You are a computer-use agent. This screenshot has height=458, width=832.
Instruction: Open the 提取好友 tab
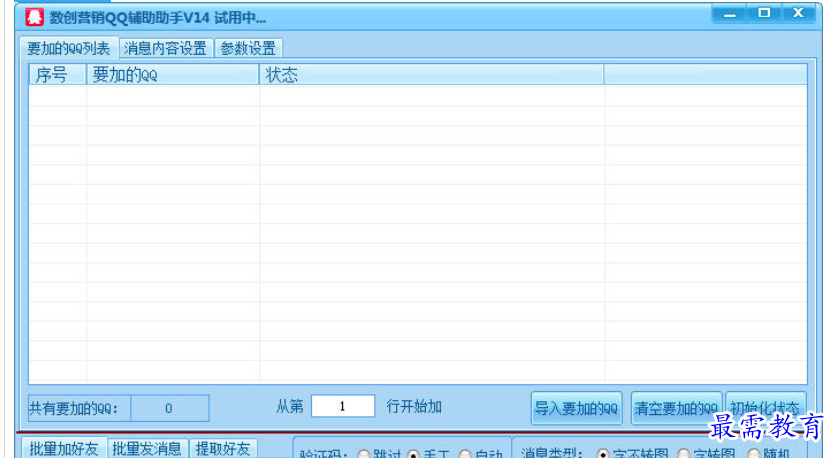pyautogui.click(x=223, y=449)
